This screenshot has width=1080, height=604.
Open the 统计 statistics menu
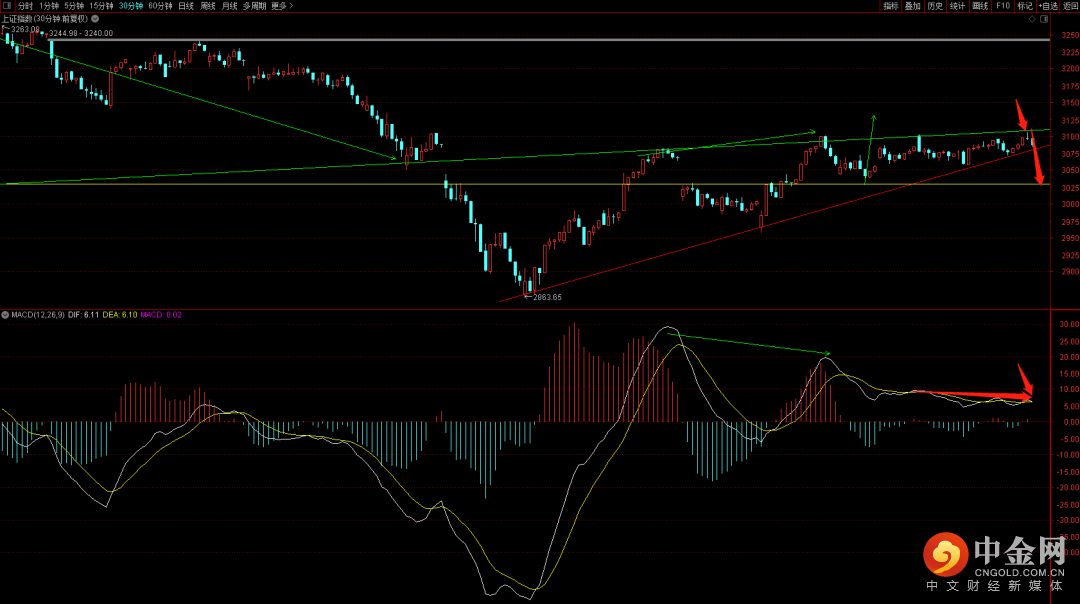tap(957, 6)
